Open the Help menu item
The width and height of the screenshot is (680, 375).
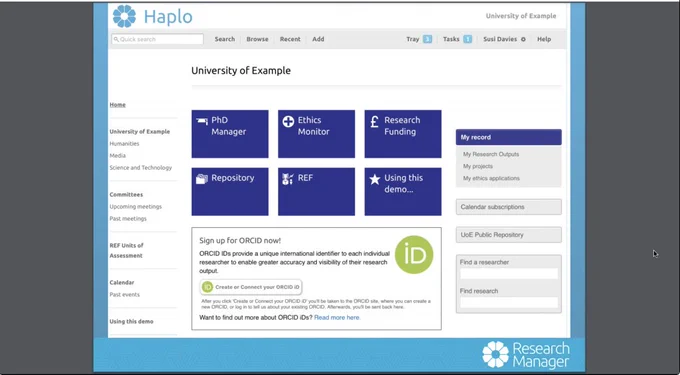click(544, 39)
